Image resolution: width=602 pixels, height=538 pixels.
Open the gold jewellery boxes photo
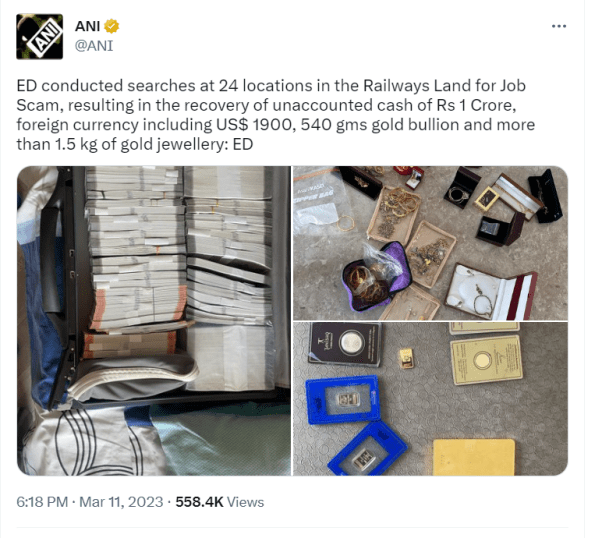pyautogui.click(x=430, y=243)
